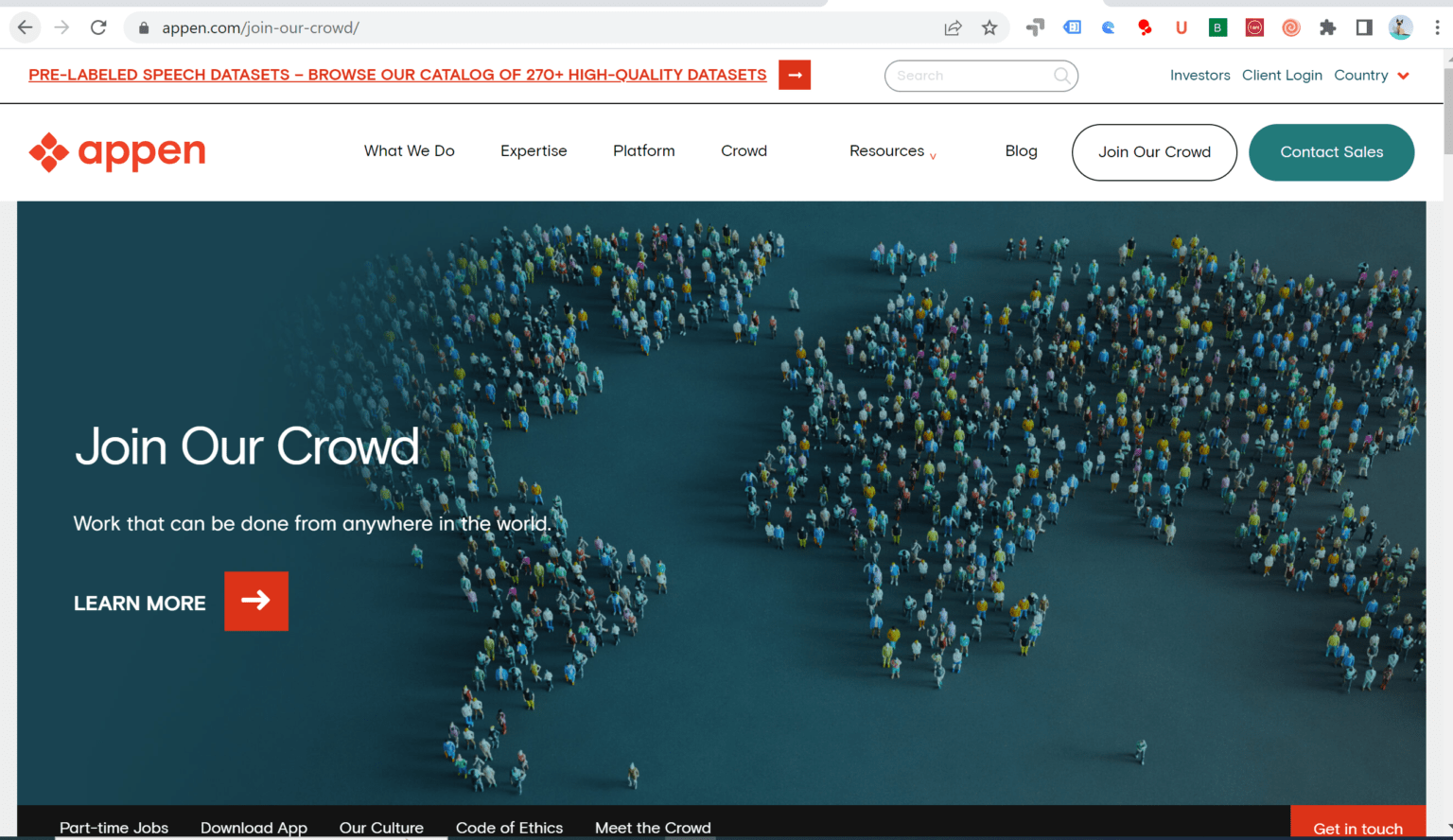Click the LEARN MORE text link

(x=140, y=604)
